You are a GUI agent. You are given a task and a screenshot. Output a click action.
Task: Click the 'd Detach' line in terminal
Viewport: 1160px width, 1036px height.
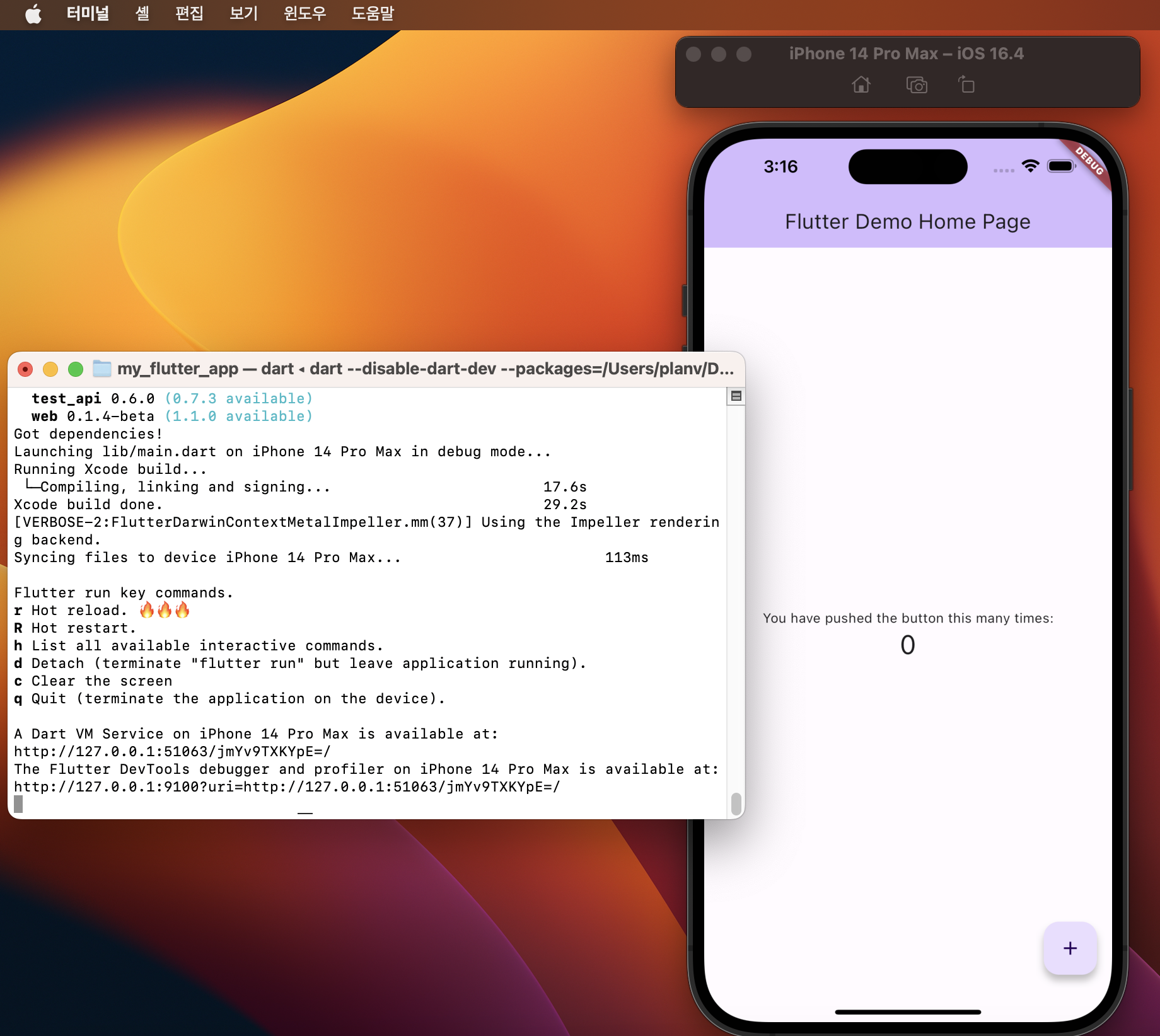300,664
